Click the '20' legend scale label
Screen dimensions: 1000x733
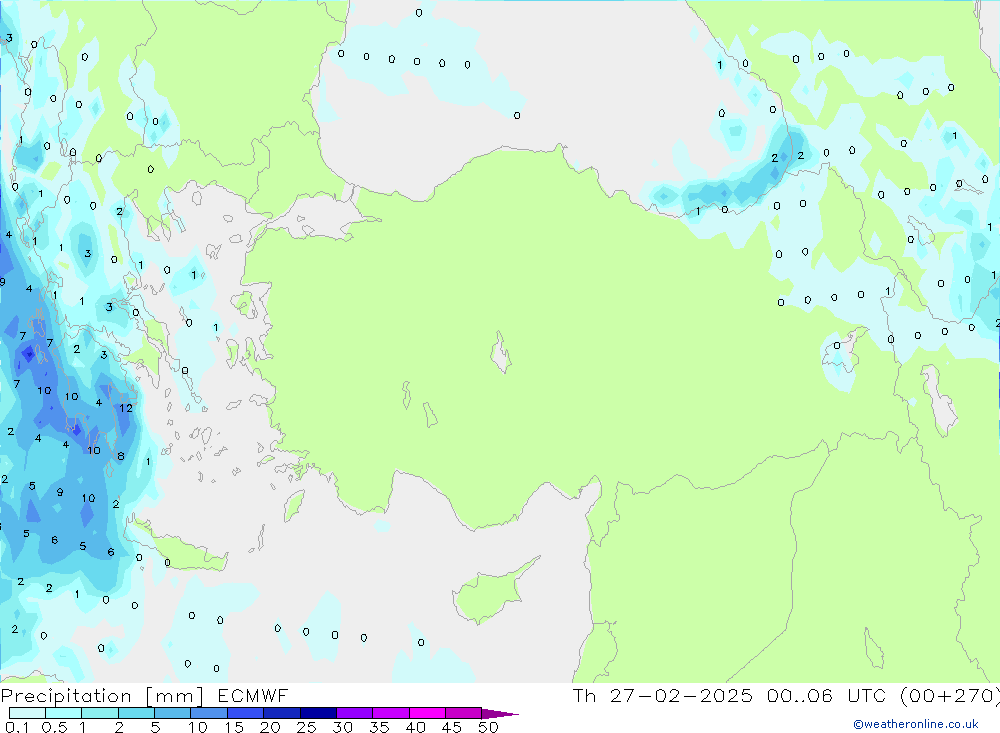pos(270,727)
